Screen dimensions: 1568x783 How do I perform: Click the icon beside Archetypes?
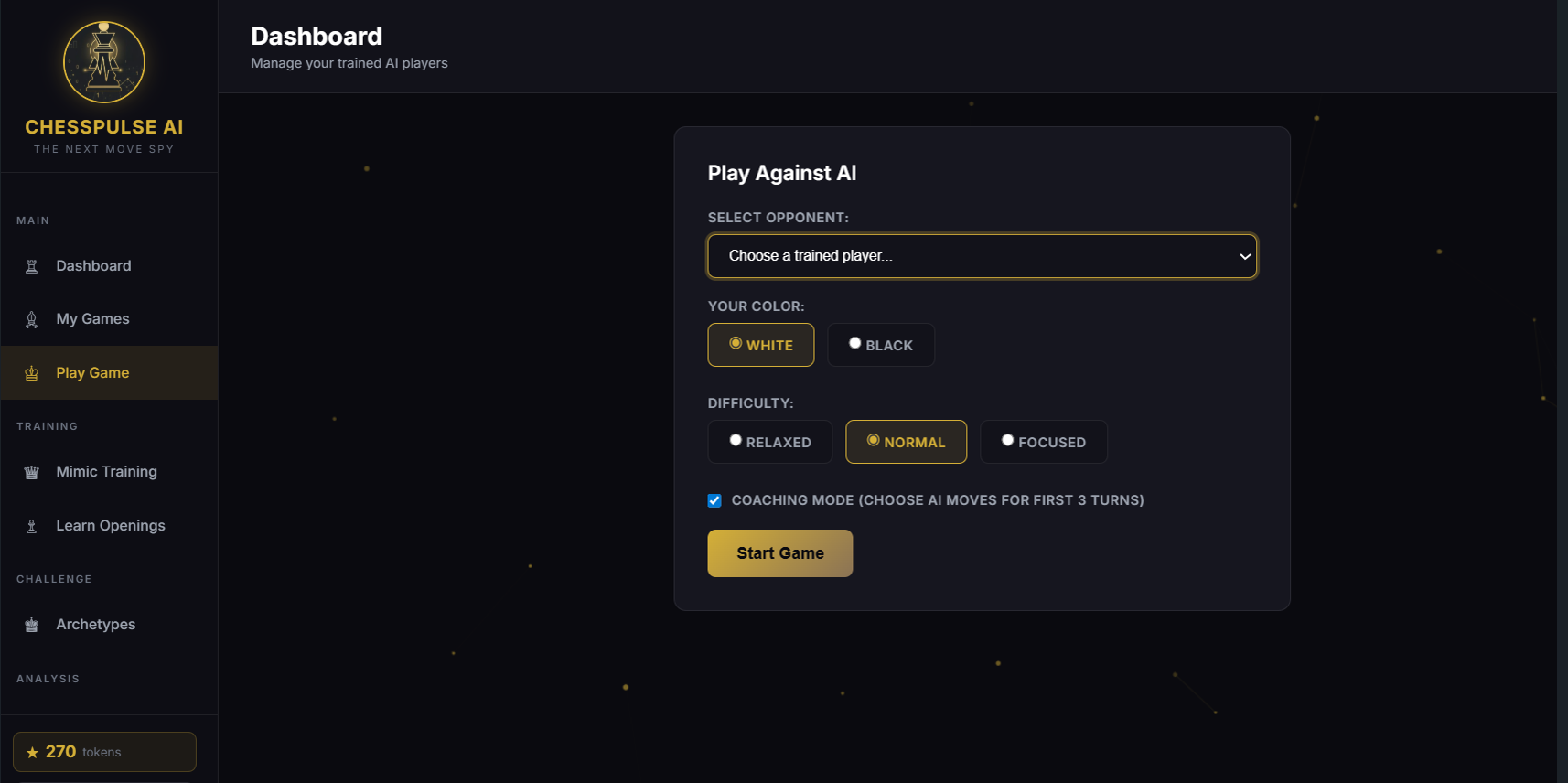[x=32, y=625]
